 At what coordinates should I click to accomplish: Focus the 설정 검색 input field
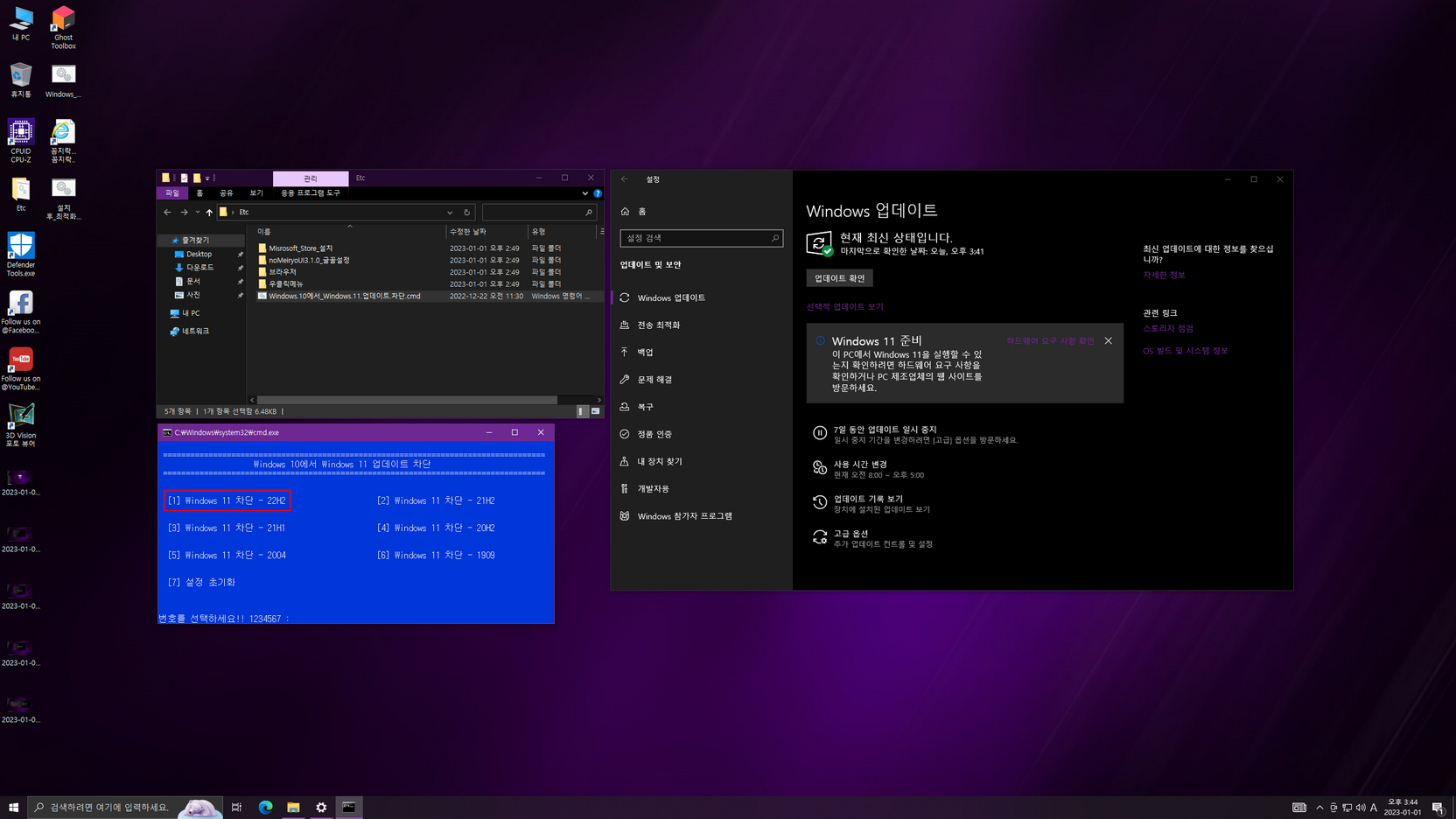coord(701,238)
